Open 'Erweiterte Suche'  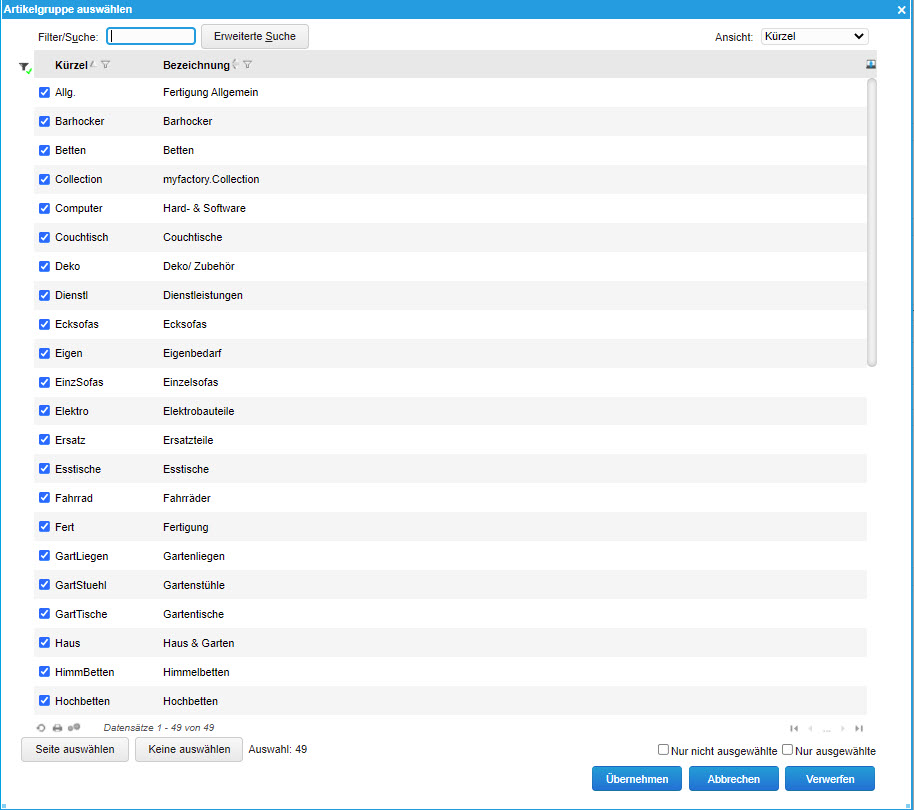(255, 36)
